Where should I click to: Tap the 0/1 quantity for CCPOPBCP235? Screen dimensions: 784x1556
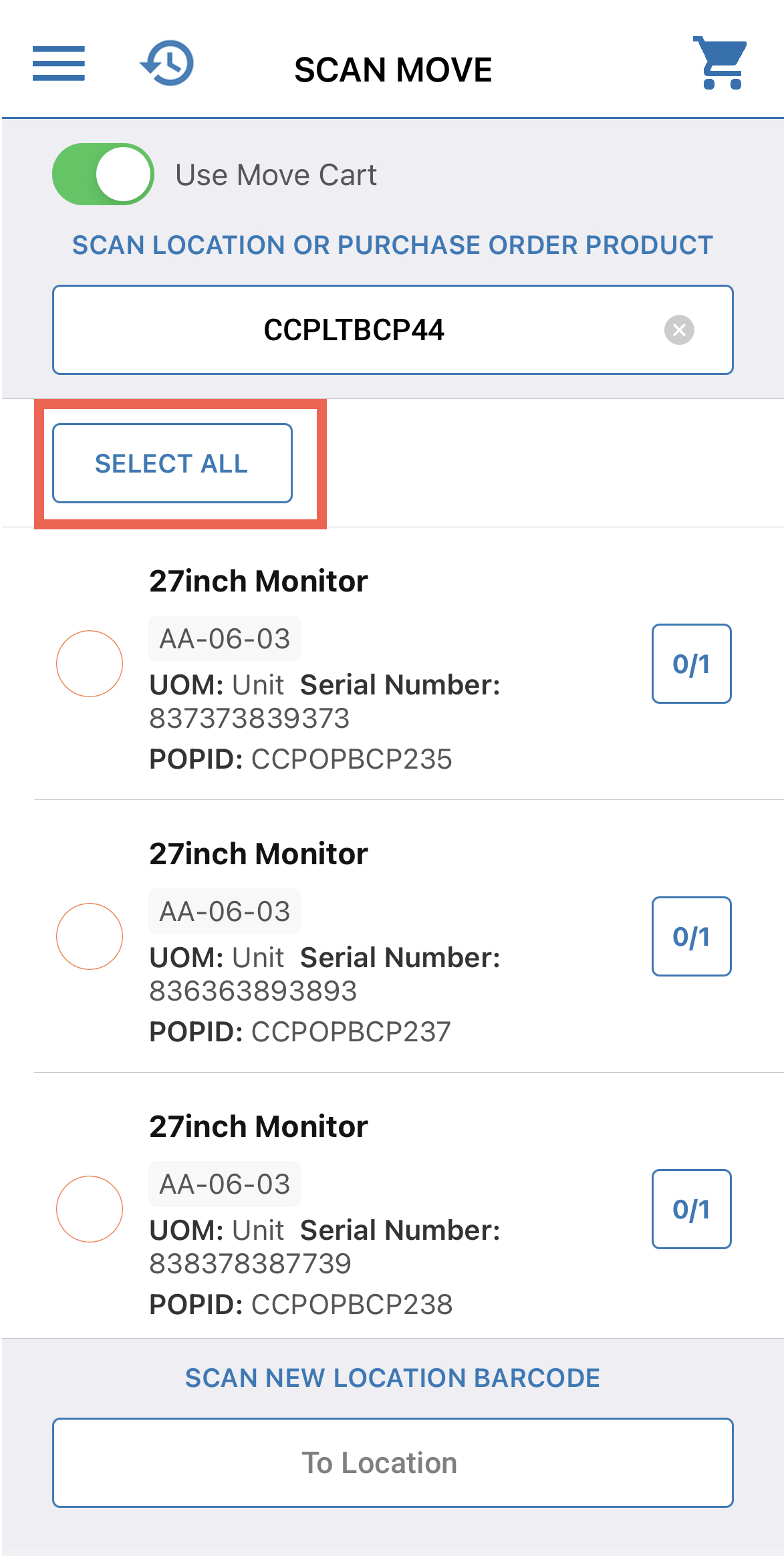click(x=691, y=664)
